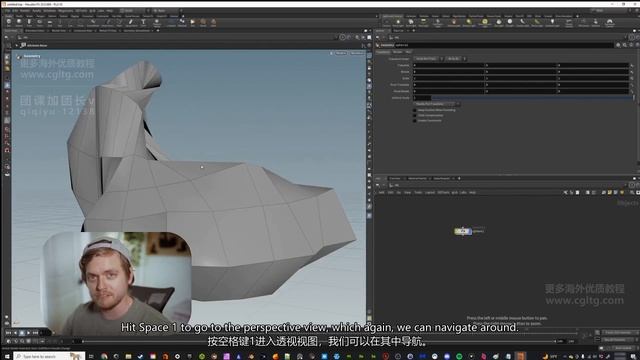Open Houdini from Windows taskbar

520,356
